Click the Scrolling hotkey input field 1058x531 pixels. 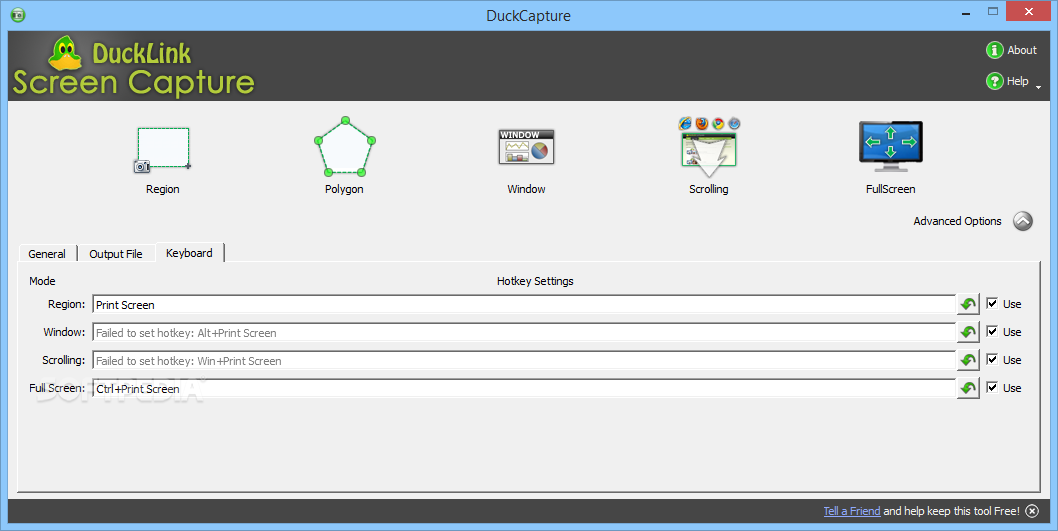point(524,360)
